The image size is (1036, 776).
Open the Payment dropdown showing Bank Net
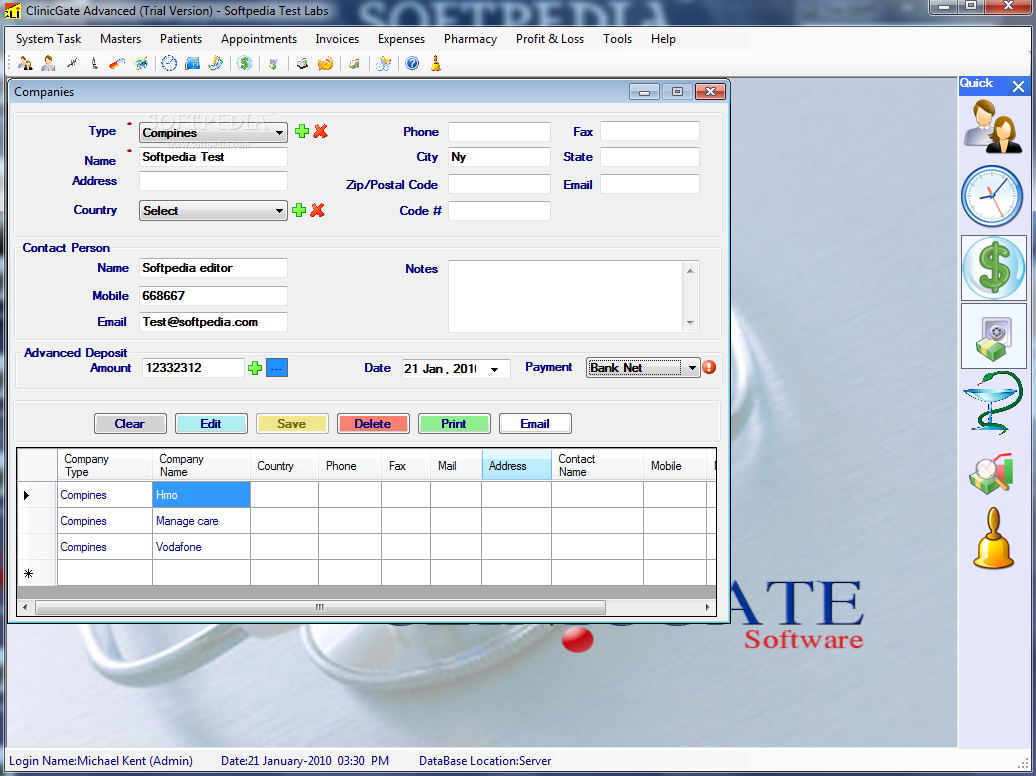tap(643, 368)
